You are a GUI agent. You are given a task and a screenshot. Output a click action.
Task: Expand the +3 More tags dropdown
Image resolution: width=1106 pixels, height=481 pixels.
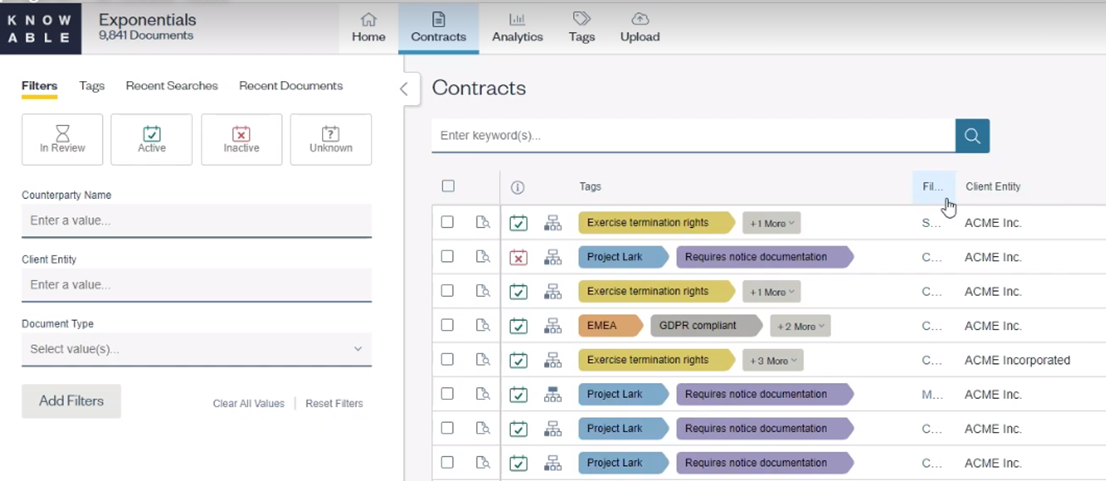click(x=772, y=360)
